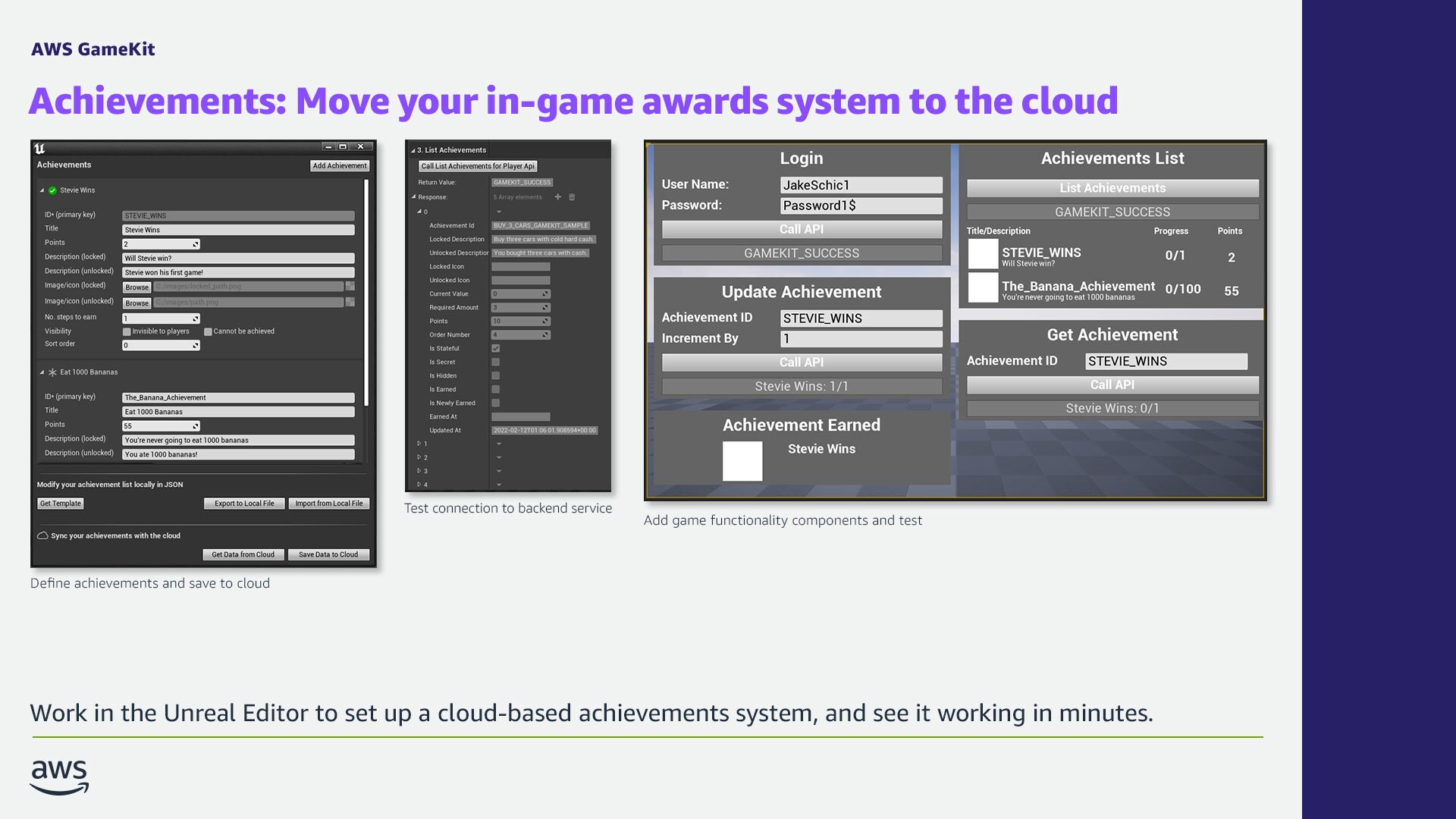Collapse the 3. List Achievements section
Viewport: 1456px width, 819px height.
point(413,150)
